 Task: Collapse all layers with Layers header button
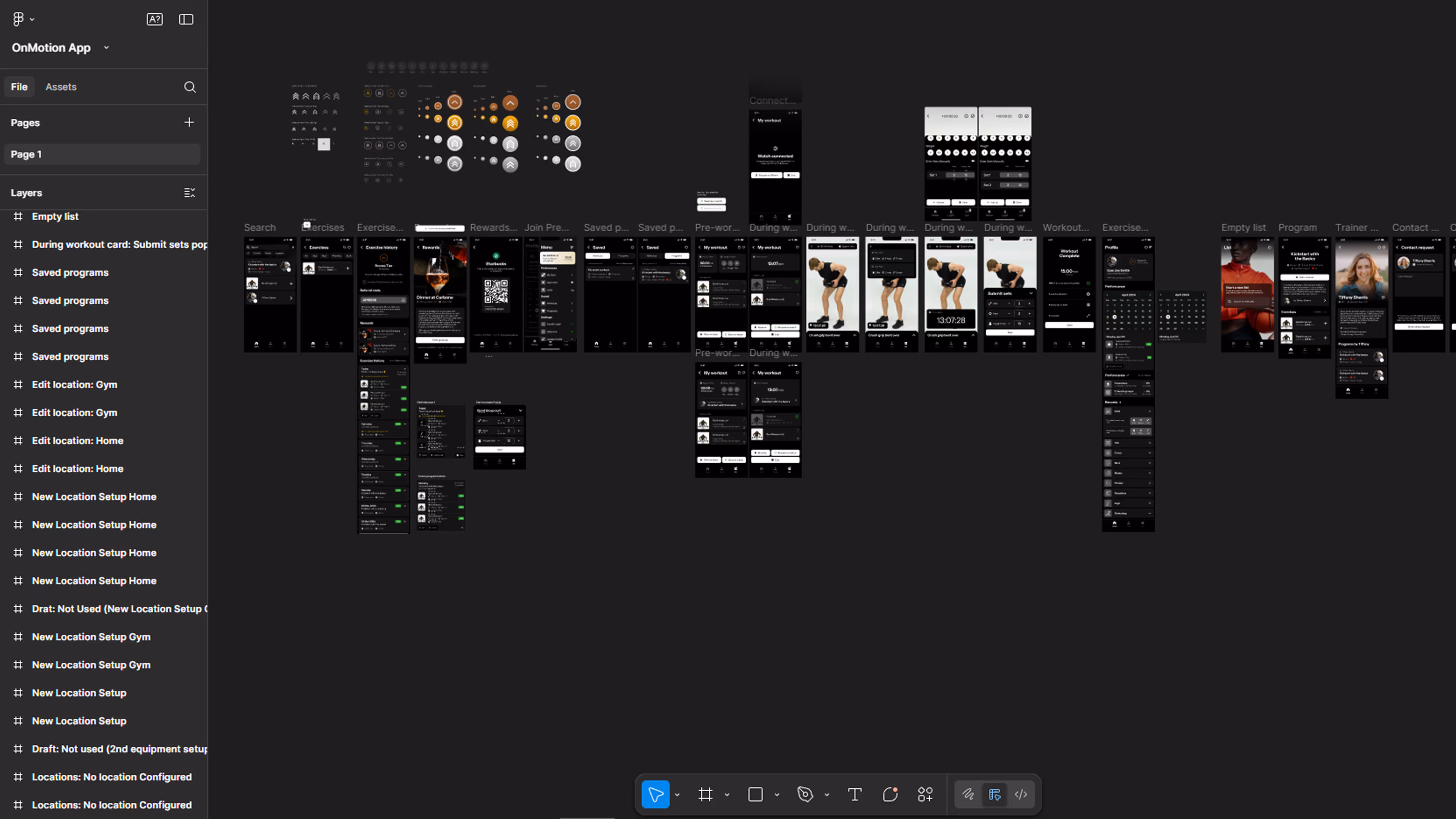(189, 193)
